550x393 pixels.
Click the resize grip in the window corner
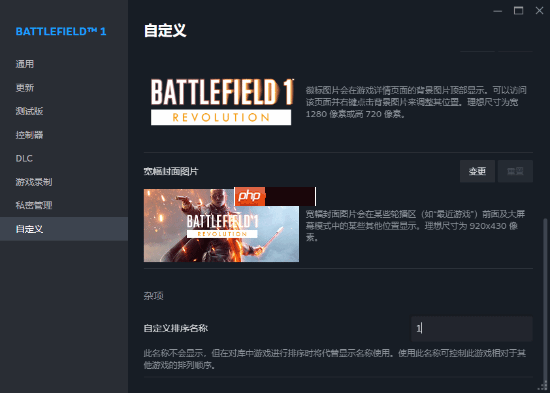pos(545,388)
